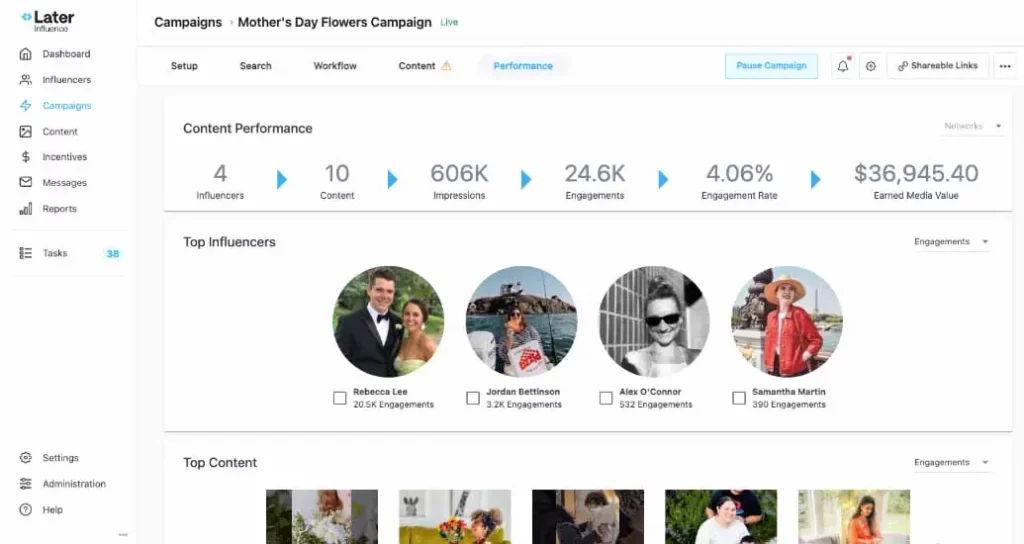Open the Workflow tab

[x=335, y=66]
